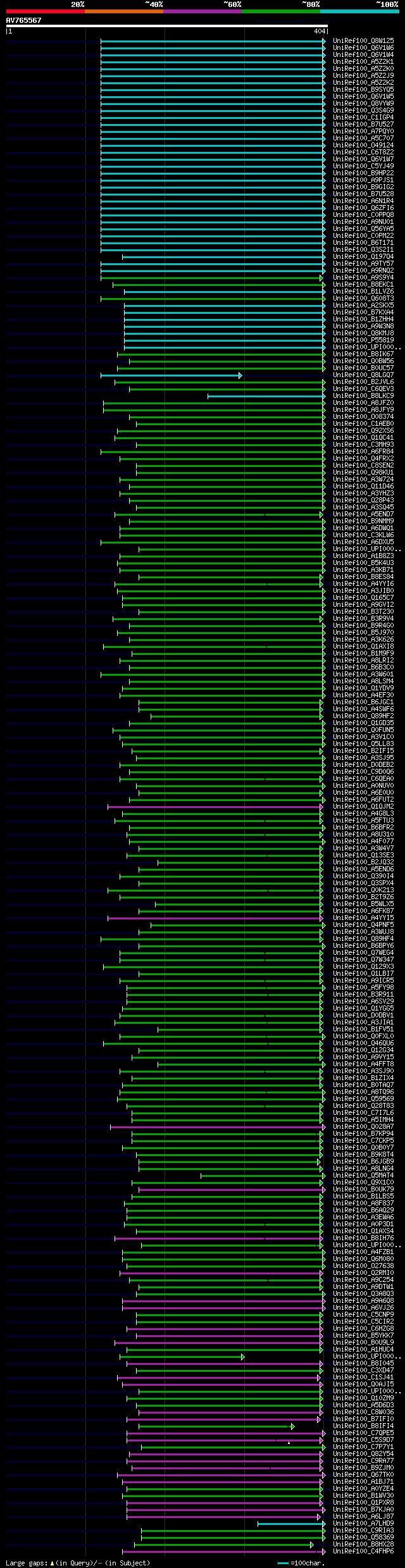The width and height of the screenshot is (405, 1568).
Task: Open hit UniRef100_B9SYQ5
Action: click(363, 89)
